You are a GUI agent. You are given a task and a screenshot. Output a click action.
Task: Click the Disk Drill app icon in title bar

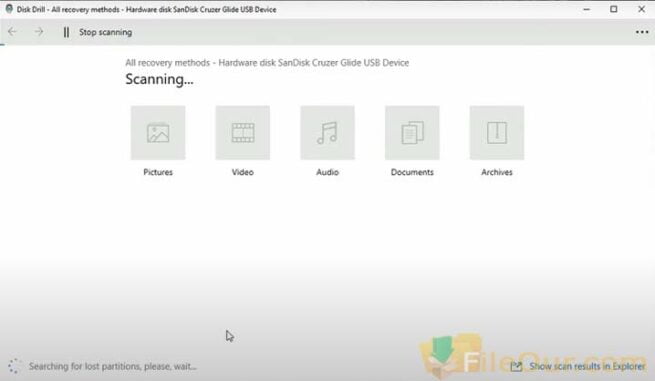[9, 9]
